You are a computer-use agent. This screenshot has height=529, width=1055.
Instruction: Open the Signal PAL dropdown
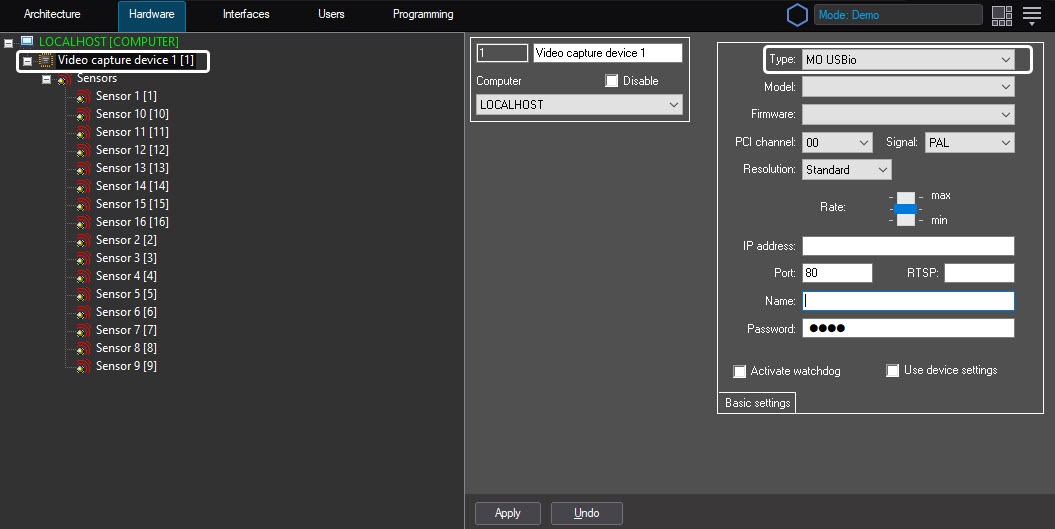(x=970, y=142)
